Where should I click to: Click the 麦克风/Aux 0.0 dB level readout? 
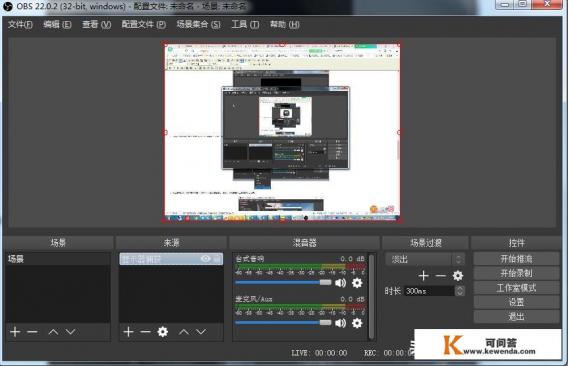[352, 299]
